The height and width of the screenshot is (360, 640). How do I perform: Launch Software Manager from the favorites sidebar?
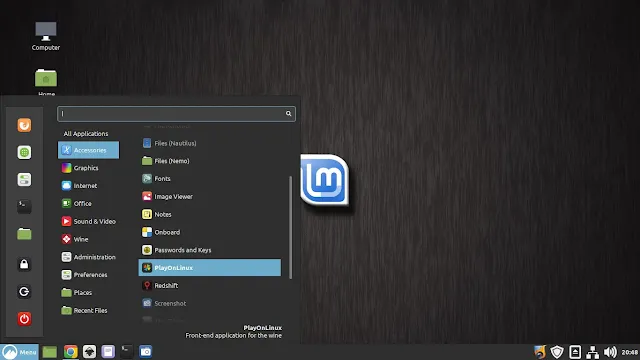tap(24, 152)
